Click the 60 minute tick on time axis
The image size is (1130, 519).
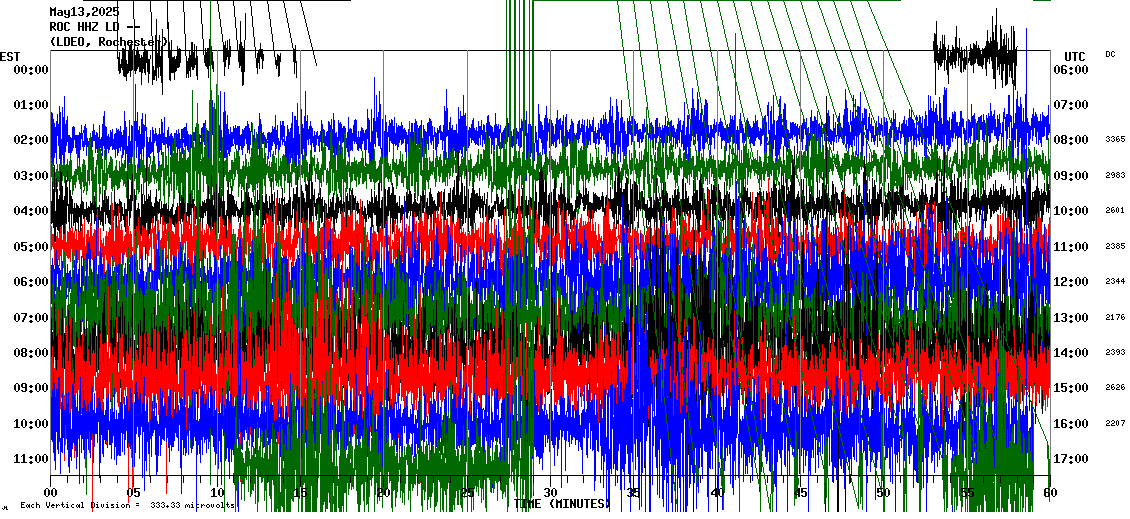1048,493
